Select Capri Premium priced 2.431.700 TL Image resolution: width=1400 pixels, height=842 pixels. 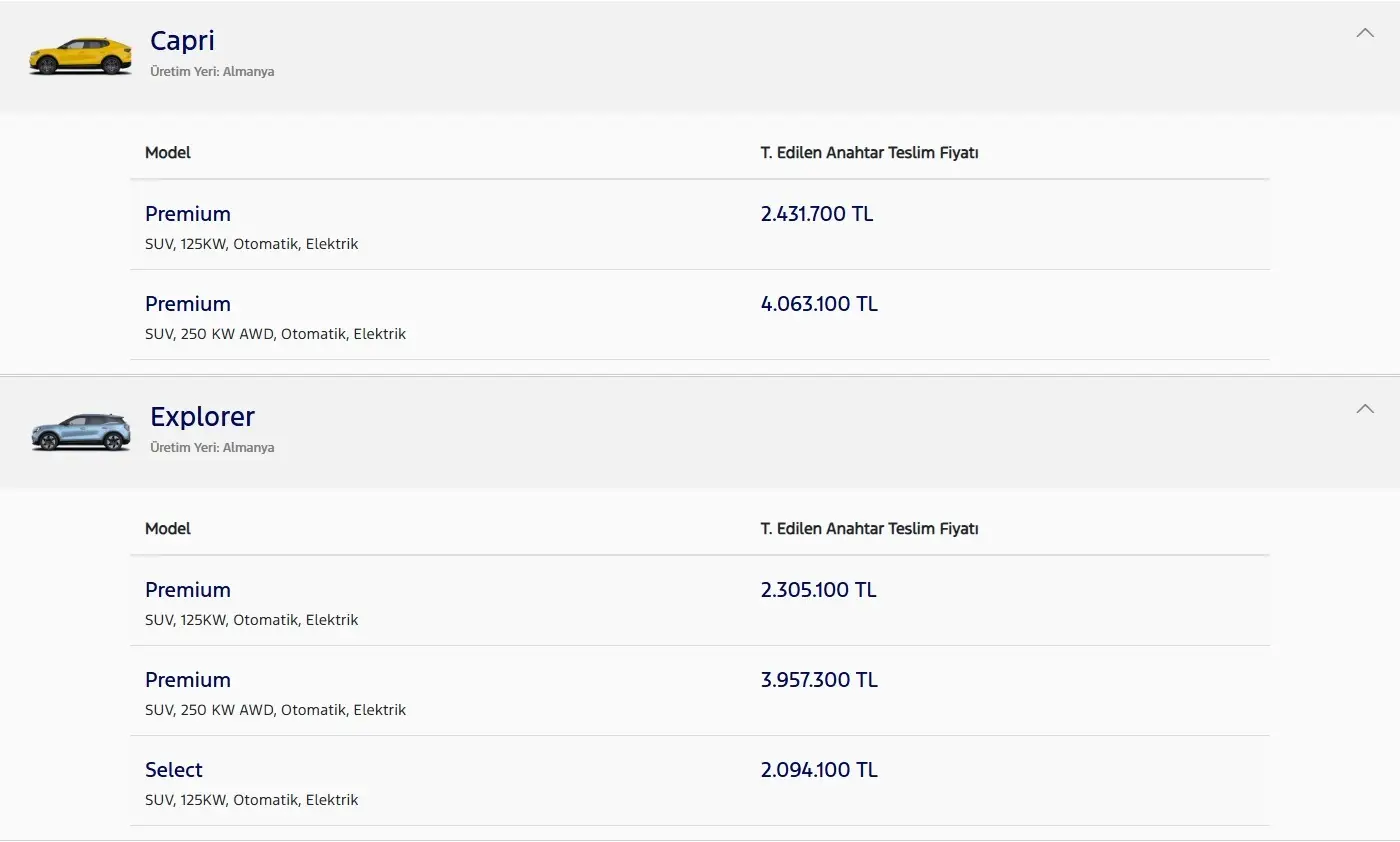coord(188,214)
